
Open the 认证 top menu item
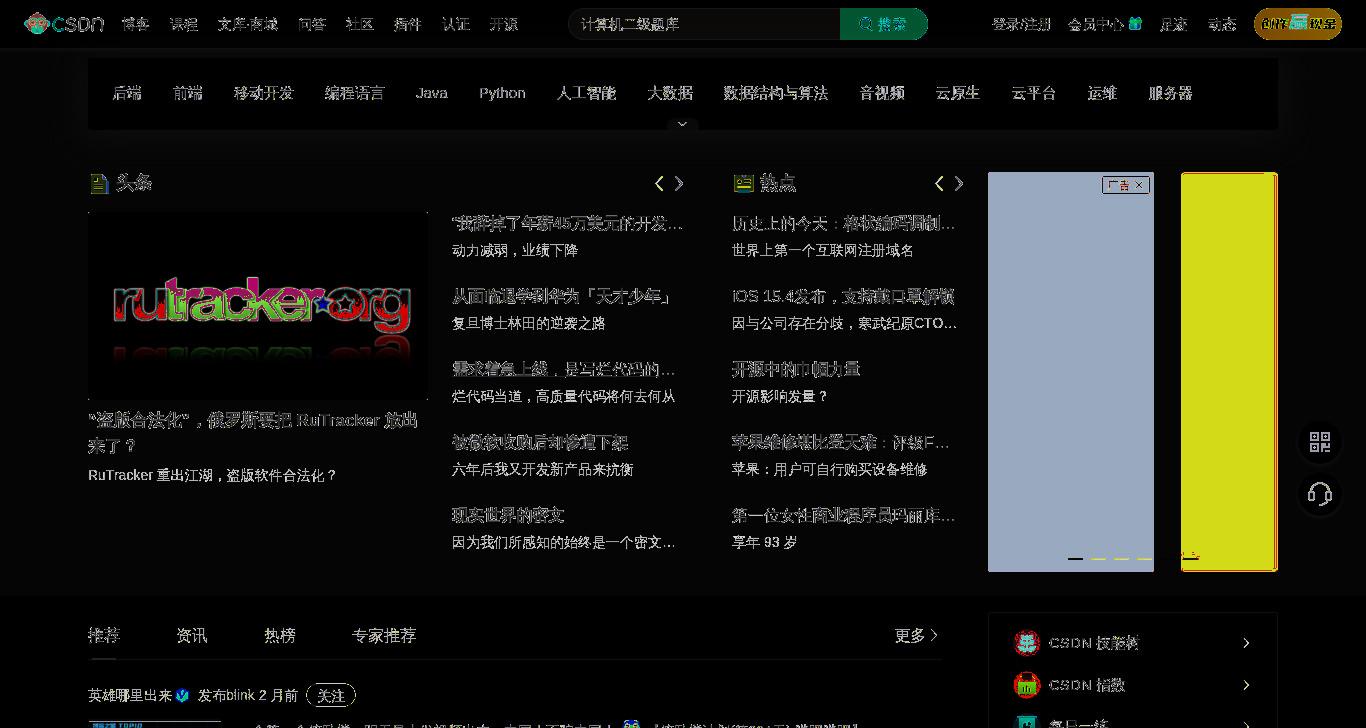coord(456,24)
